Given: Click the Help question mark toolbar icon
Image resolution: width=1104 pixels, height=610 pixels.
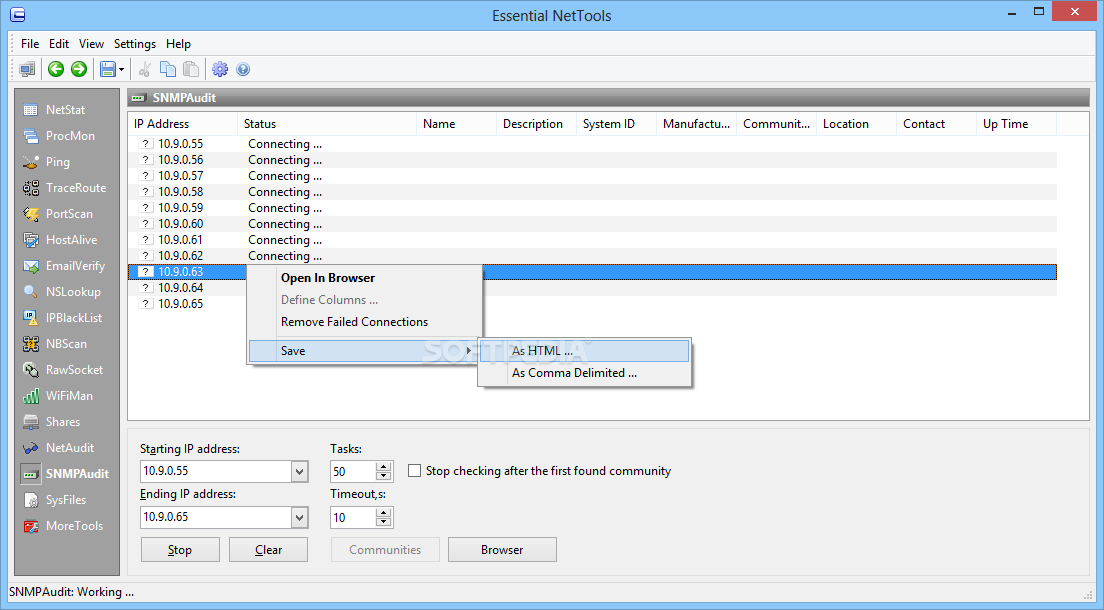Looking at the screenshot, I should tap(243, 69).
